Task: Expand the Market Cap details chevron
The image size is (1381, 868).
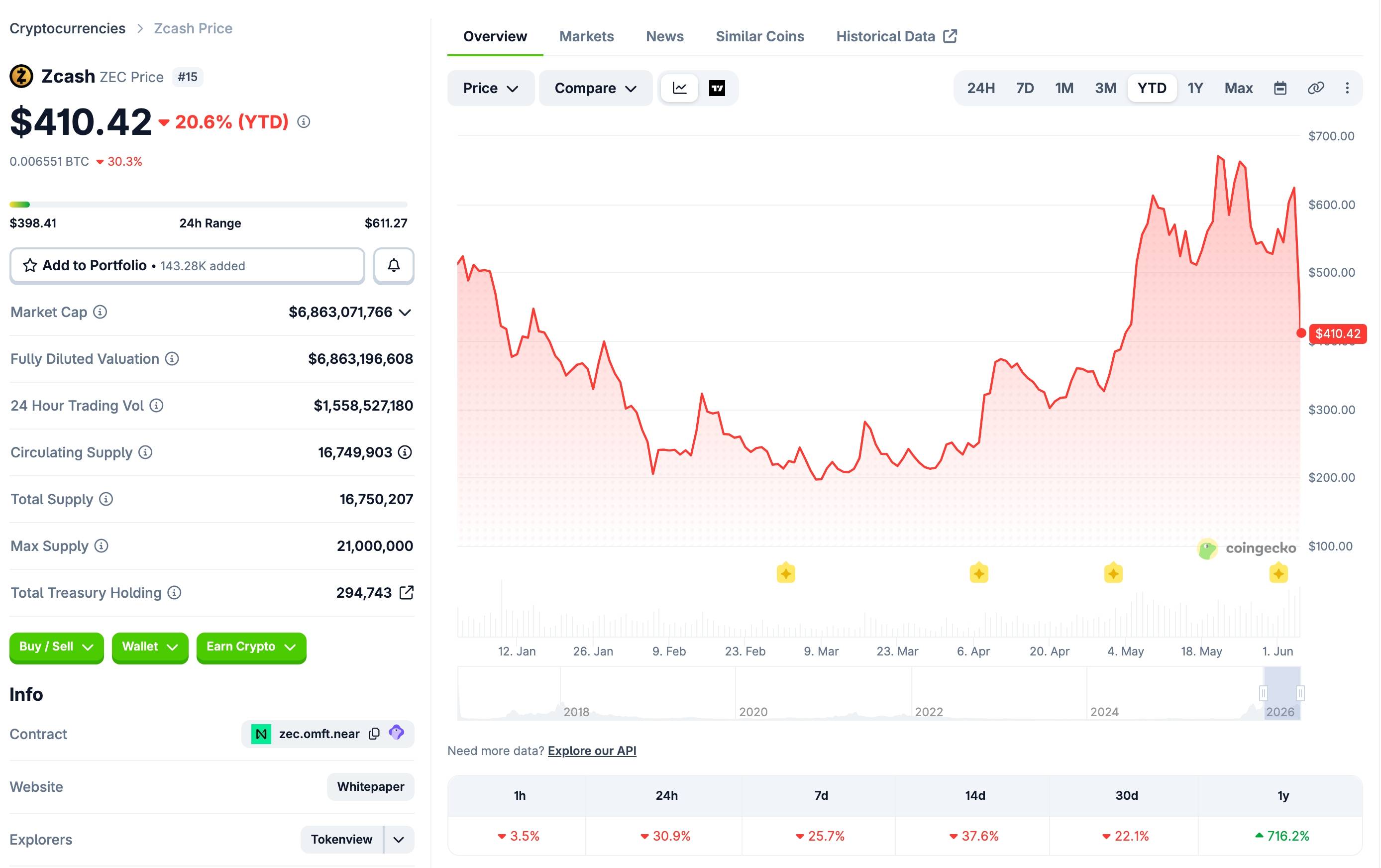Action: (405, 313)
